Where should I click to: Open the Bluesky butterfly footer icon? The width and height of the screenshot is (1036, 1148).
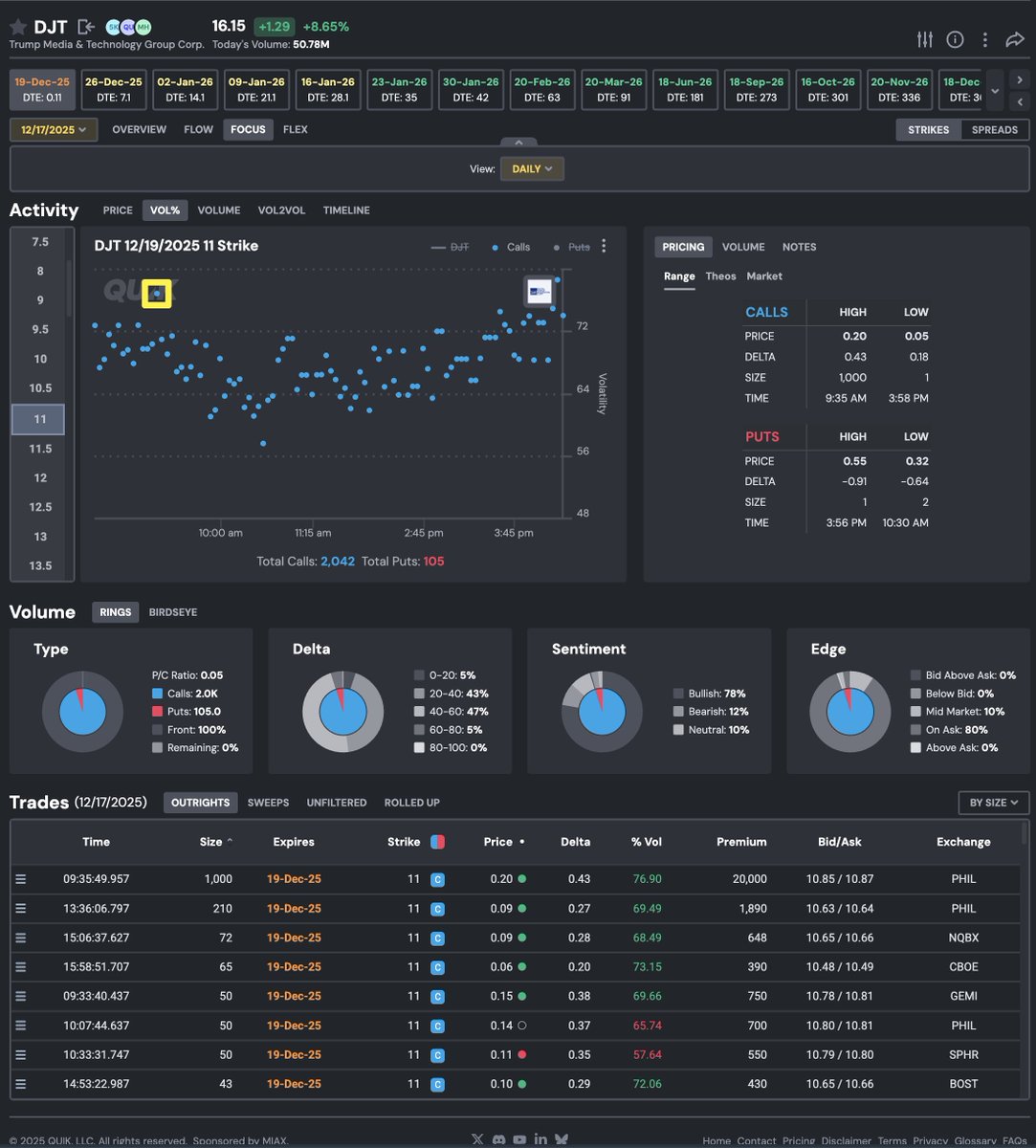(562, 1139)
